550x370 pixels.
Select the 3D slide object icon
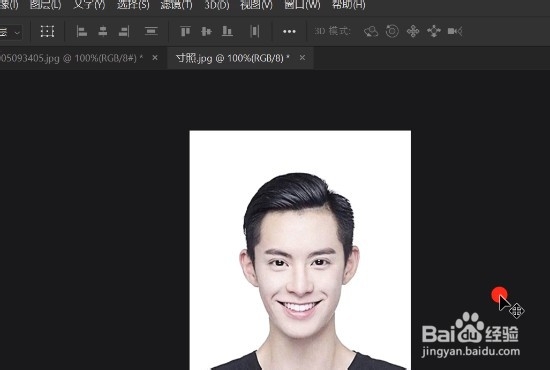point(434,32)
